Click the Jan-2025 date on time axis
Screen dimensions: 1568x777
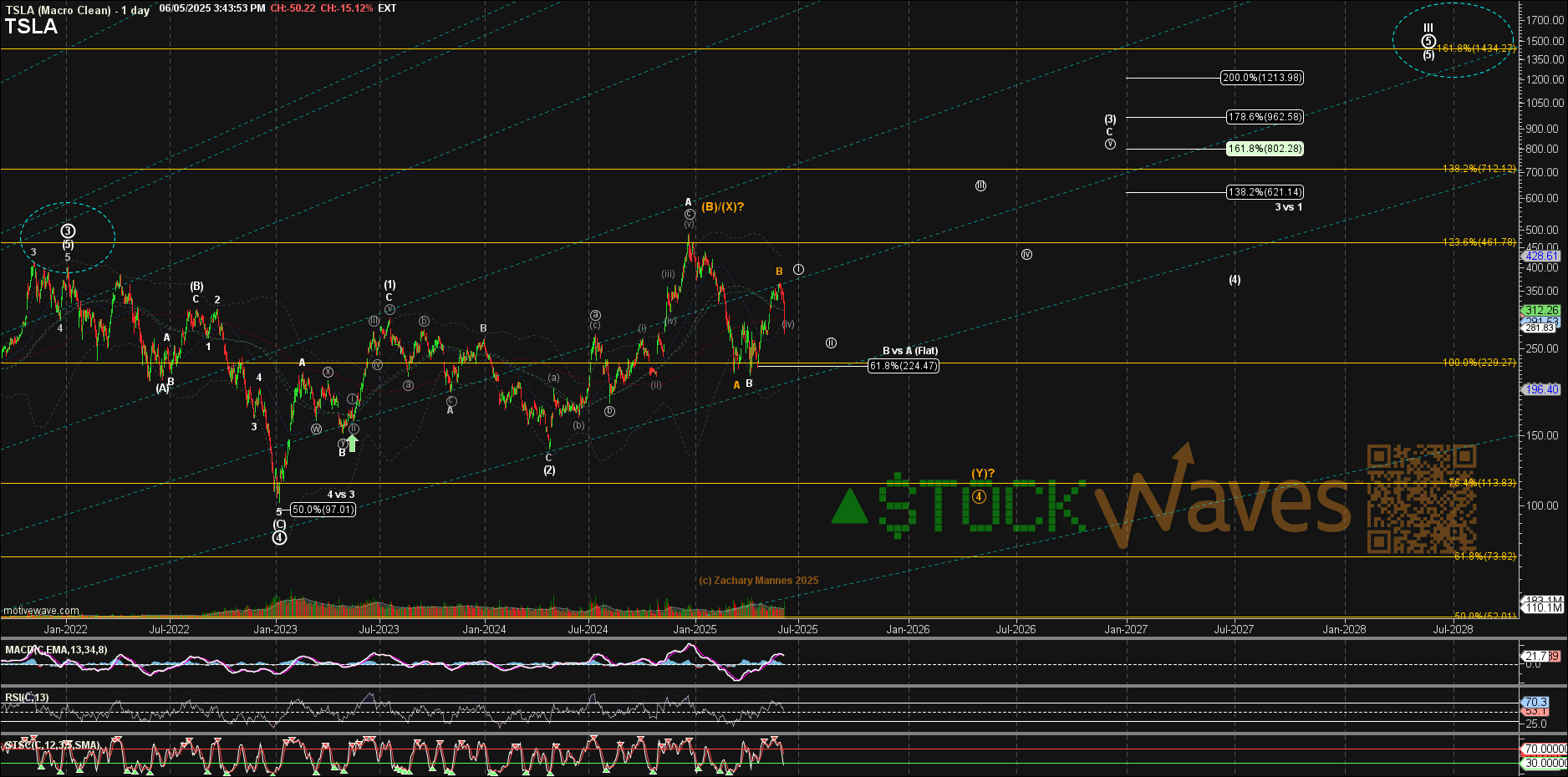point(695,629)
